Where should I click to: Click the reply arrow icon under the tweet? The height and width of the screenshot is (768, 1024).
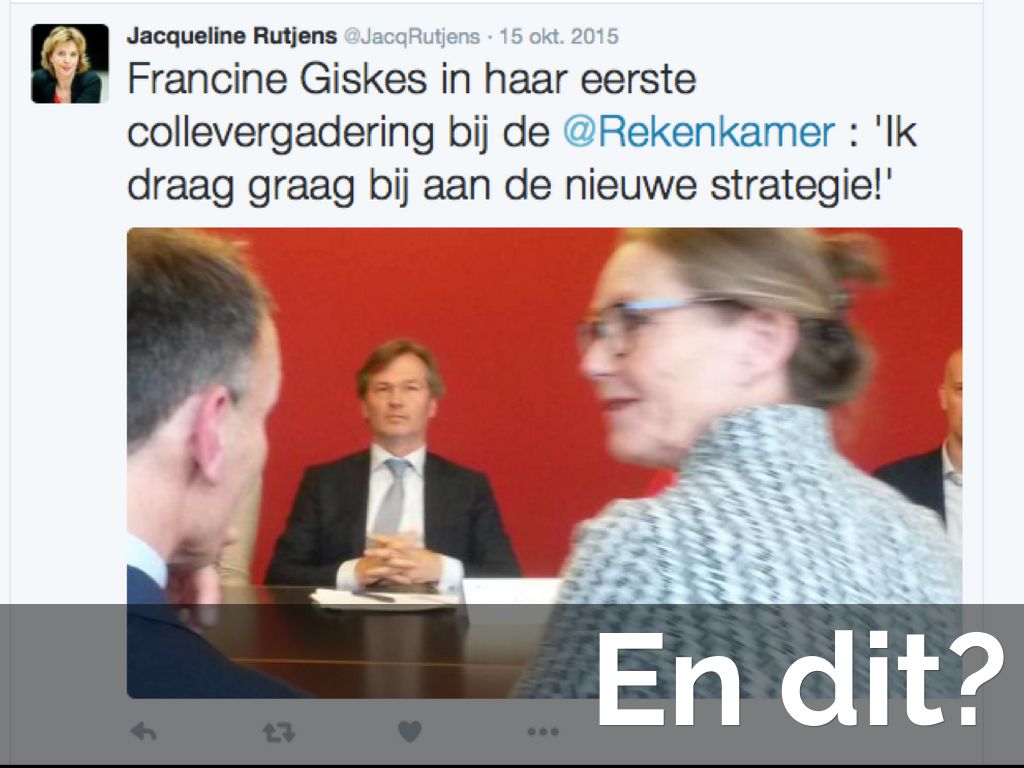coord(143,732)
